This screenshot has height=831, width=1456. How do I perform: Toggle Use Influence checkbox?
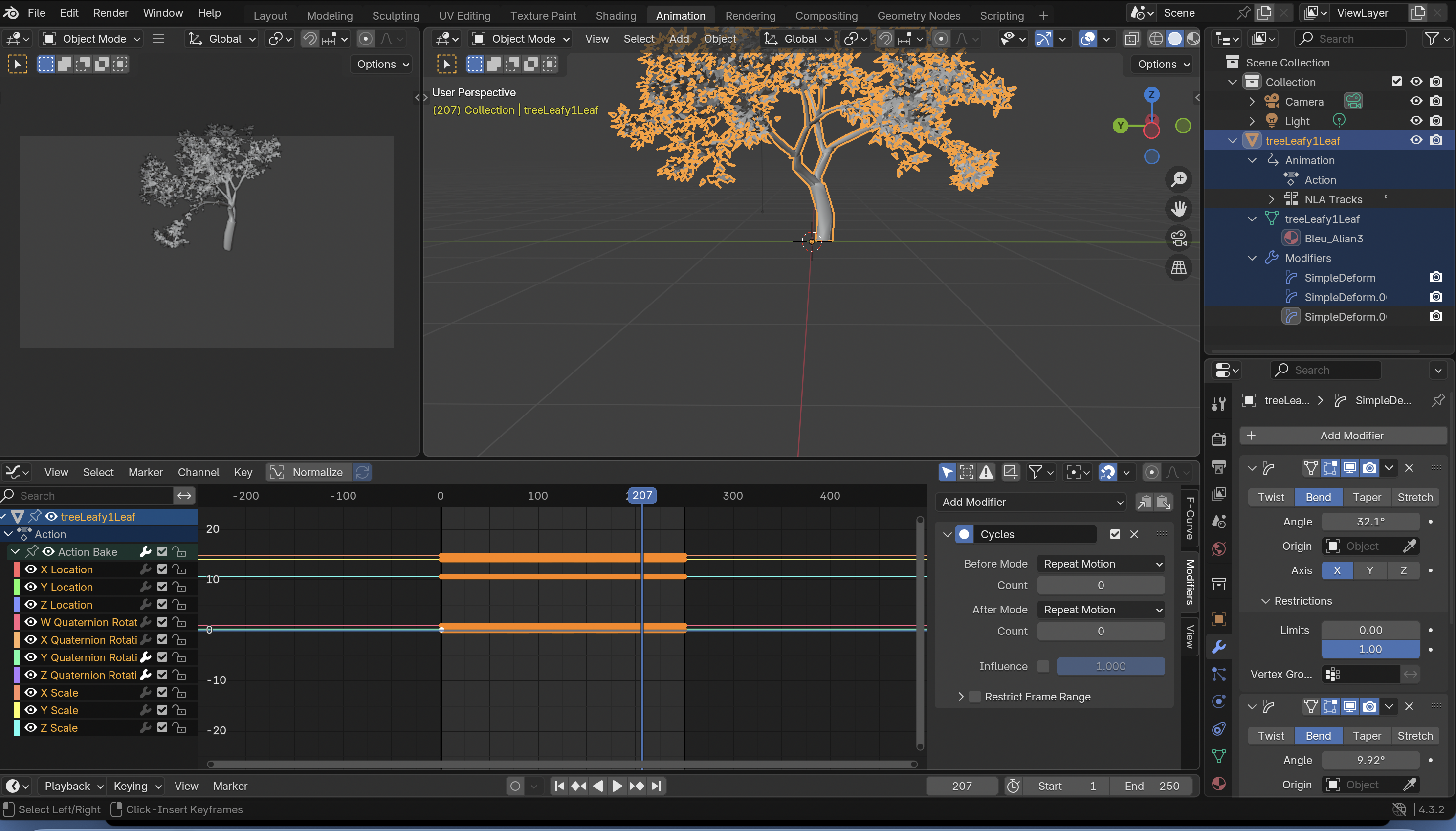pos(1043,666)
